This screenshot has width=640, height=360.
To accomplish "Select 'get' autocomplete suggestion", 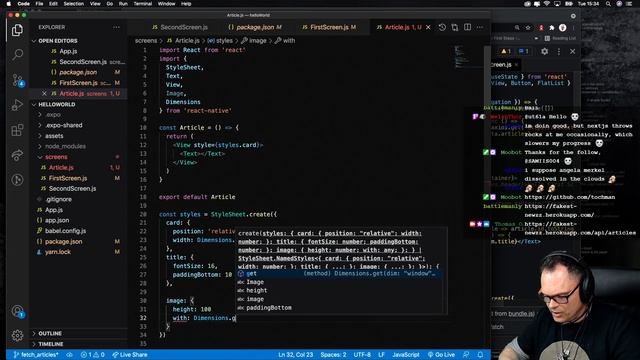I will [x=339, y=273].
